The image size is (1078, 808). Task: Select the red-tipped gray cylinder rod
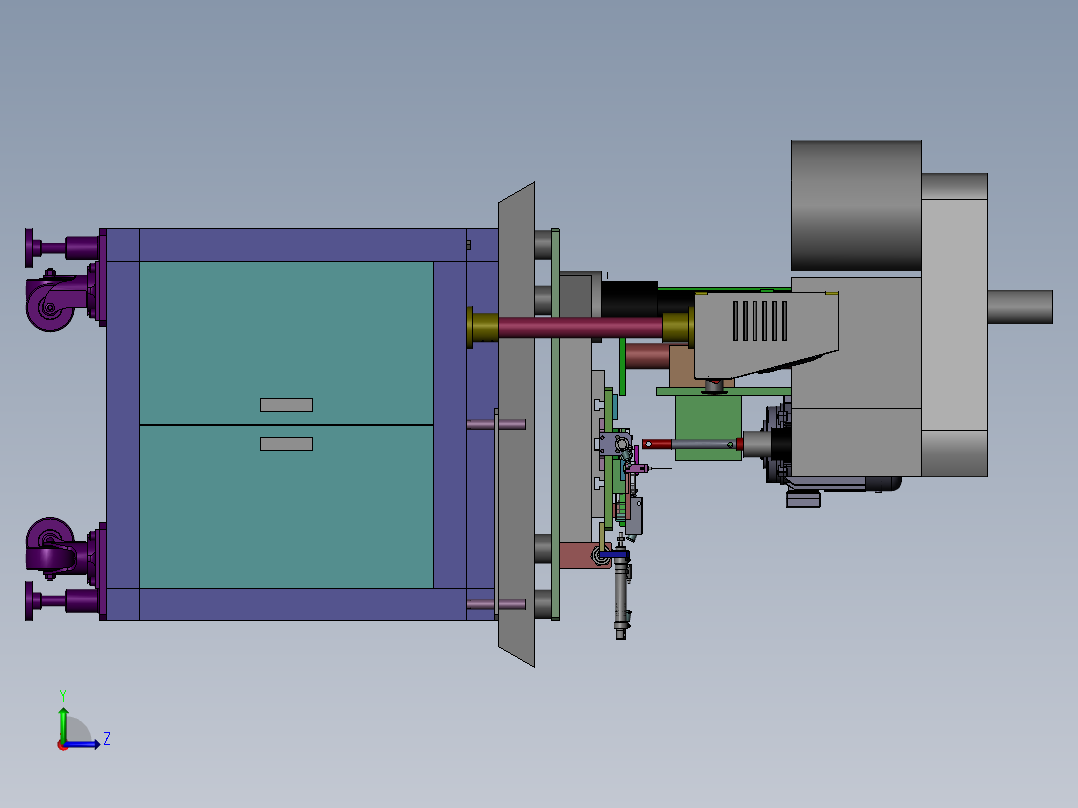coord(692,444)
